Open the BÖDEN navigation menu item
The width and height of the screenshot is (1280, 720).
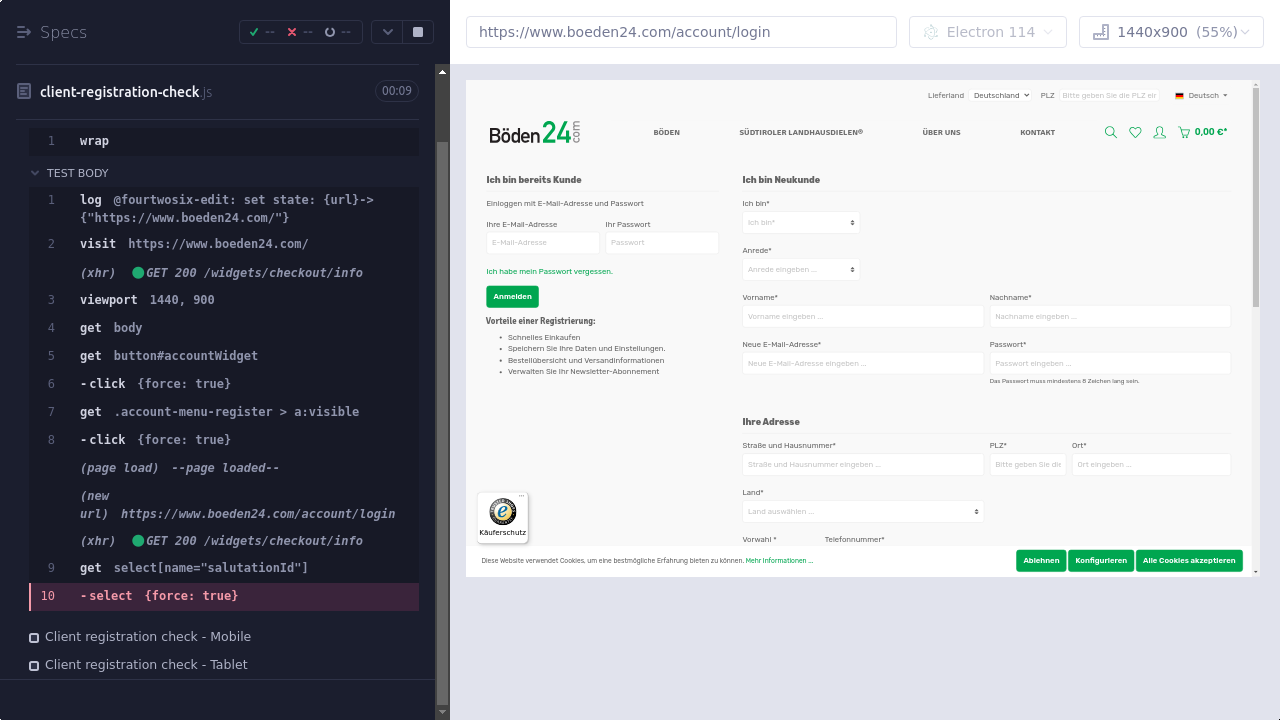tap(666, 132)
